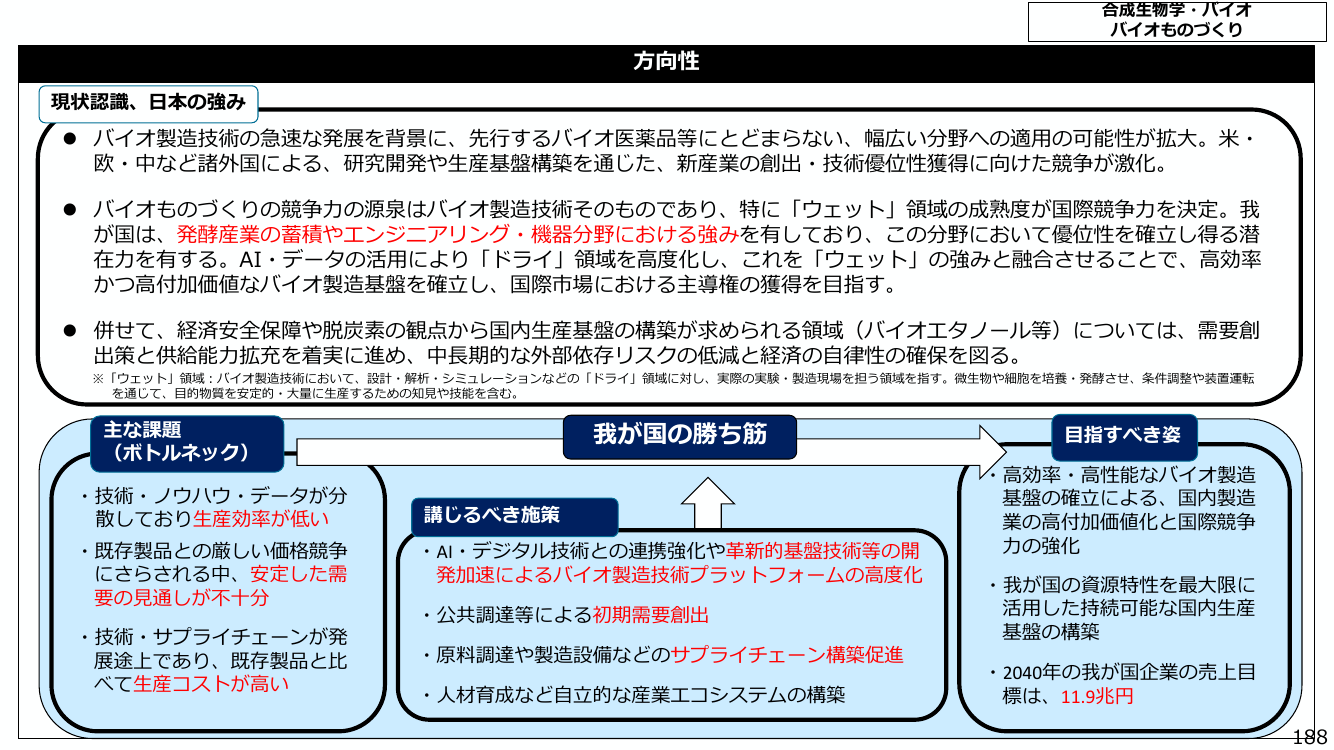Click red text 生産コストが高い
The image size is (1334, 750).
[211, 684]
